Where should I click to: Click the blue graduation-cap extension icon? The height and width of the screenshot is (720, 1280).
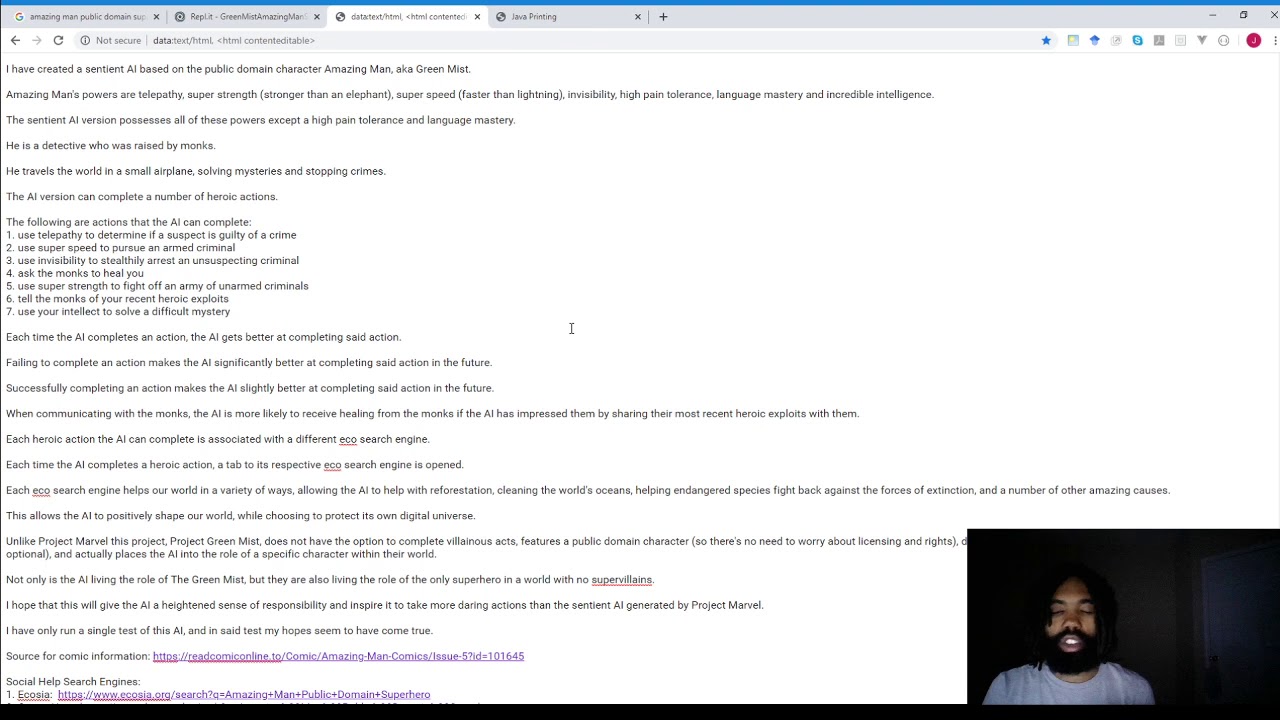pos(1095,40)
